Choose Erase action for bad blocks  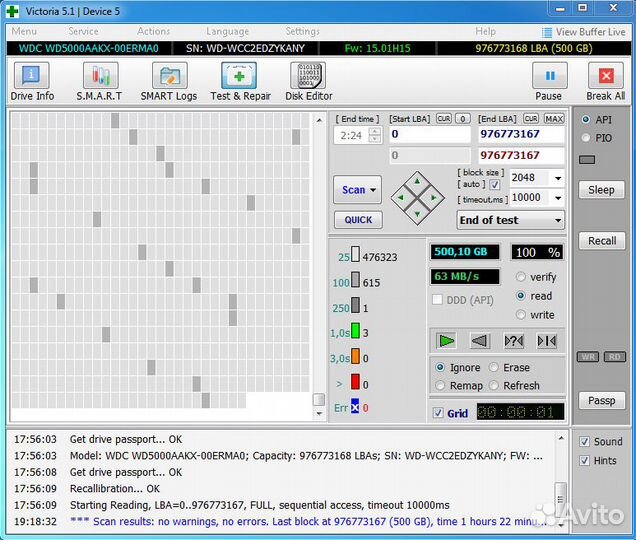coord(493,367)
